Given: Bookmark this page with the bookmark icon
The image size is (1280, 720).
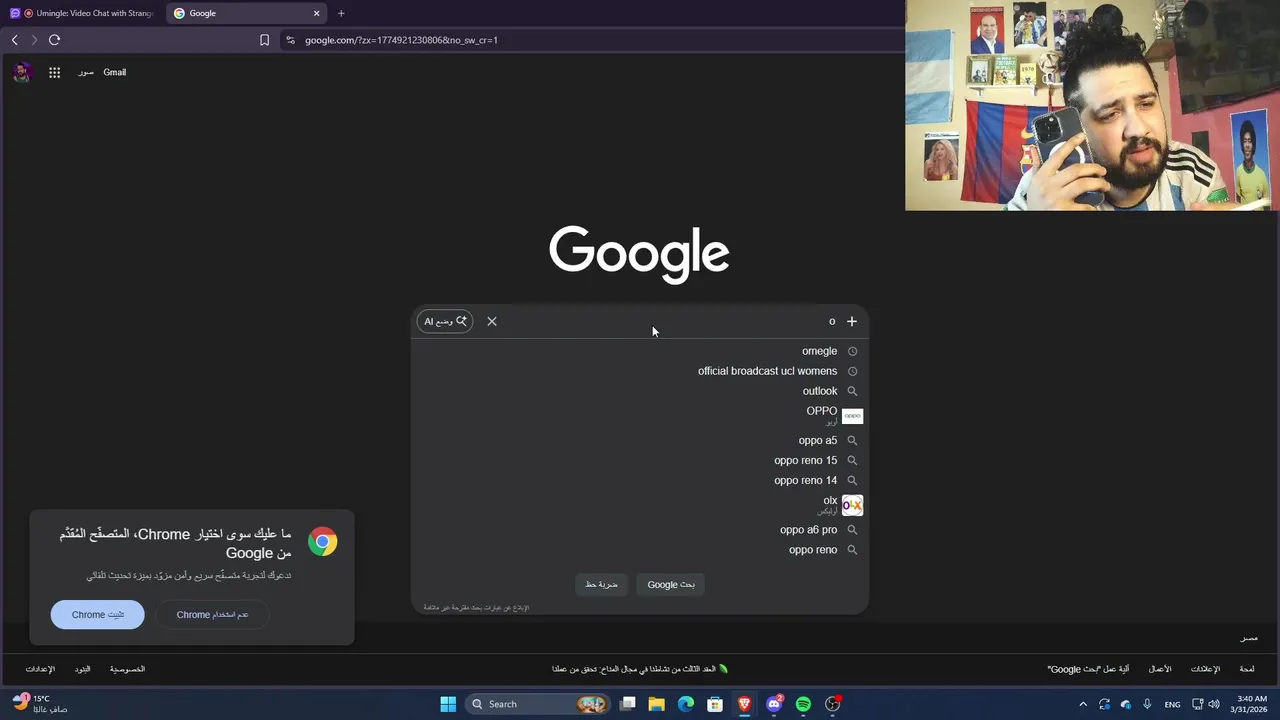Looking at the screenshot, I should click(x=264, y=40).
